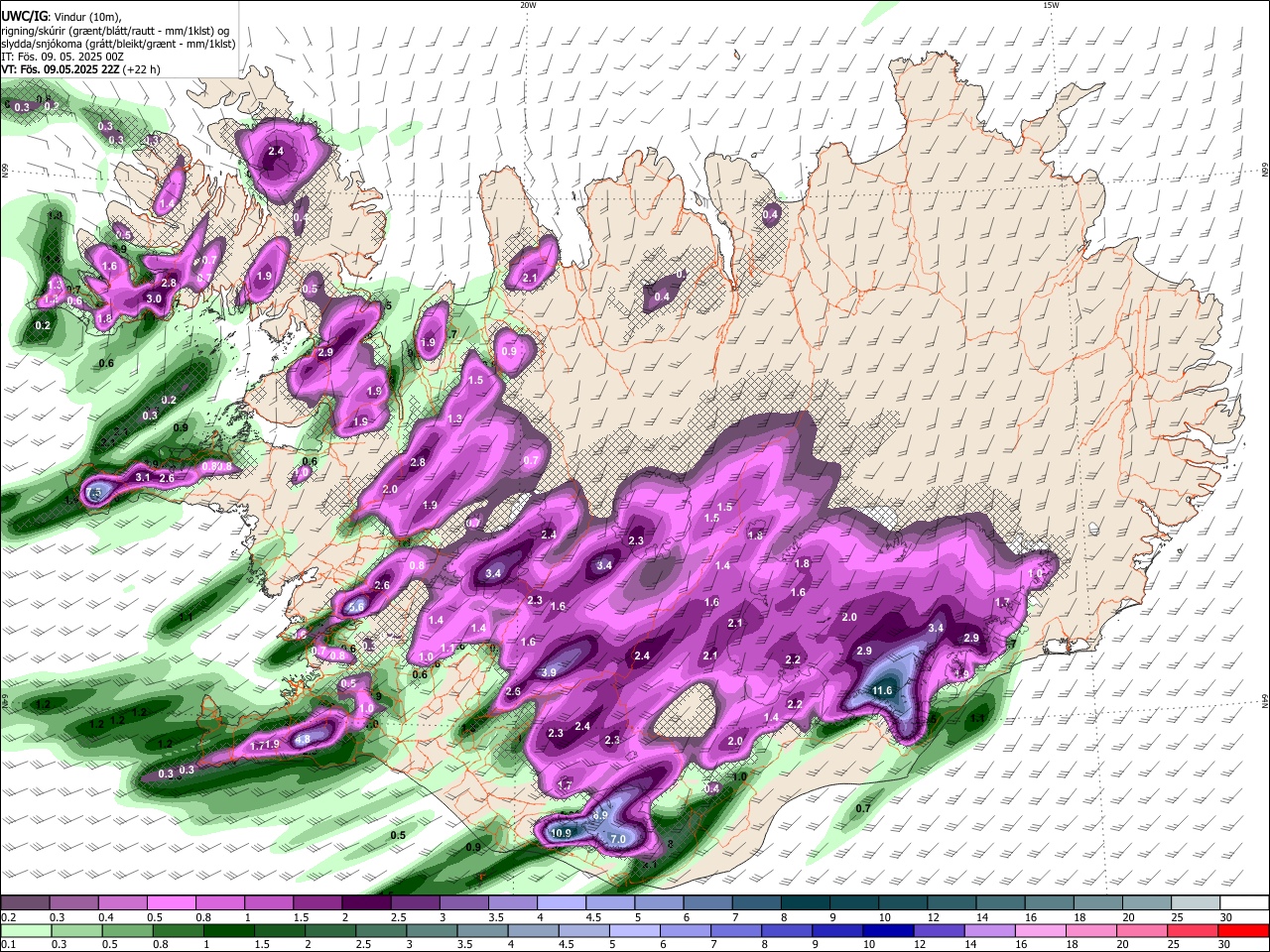
Task: Click the '20W' longitude label
Action: point(528,5)
